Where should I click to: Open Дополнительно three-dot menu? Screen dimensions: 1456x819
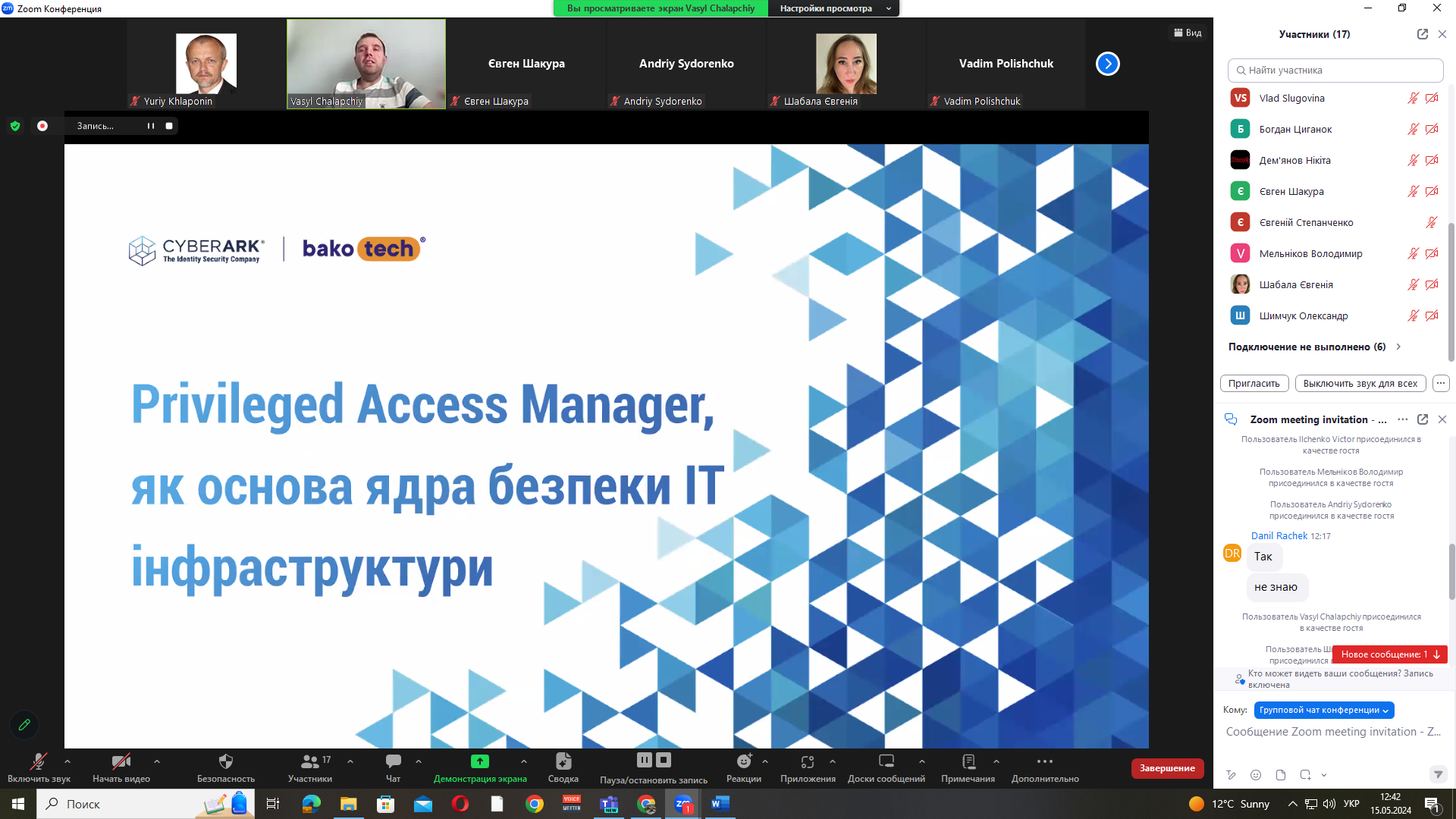coord(1045,767)
